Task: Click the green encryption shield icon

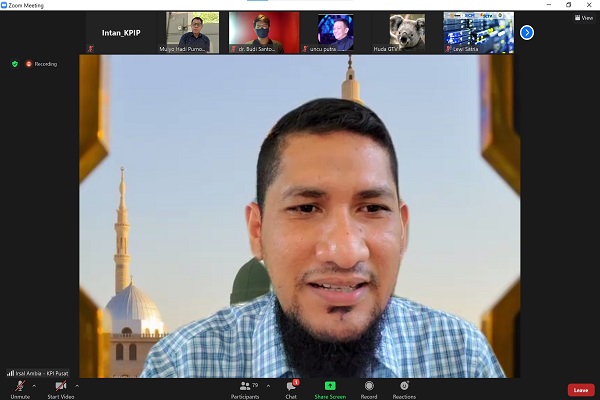Action: click(15, 64)
